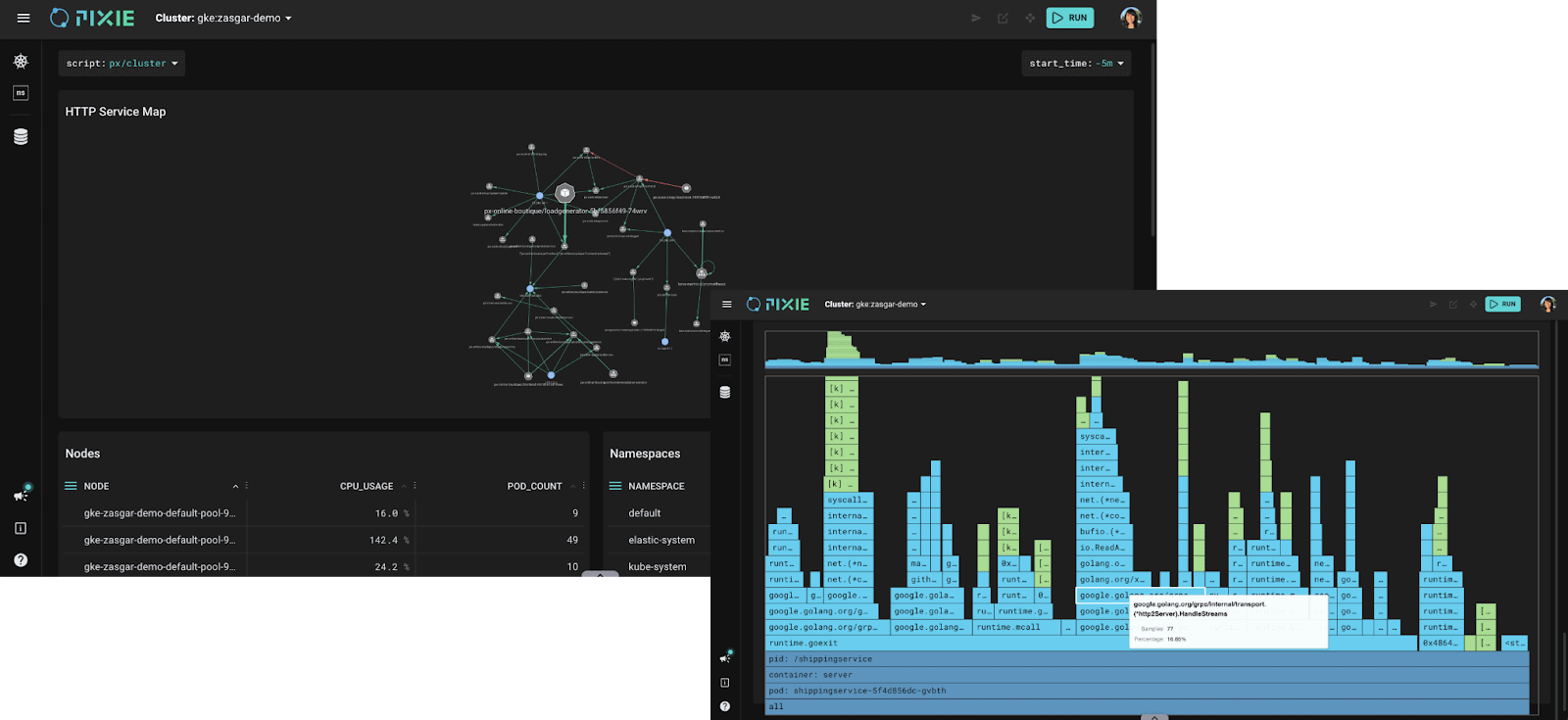Open docs info icon in flame graph window
The height and width of the screenshot is (720, 1568).
tap(725, 683)
